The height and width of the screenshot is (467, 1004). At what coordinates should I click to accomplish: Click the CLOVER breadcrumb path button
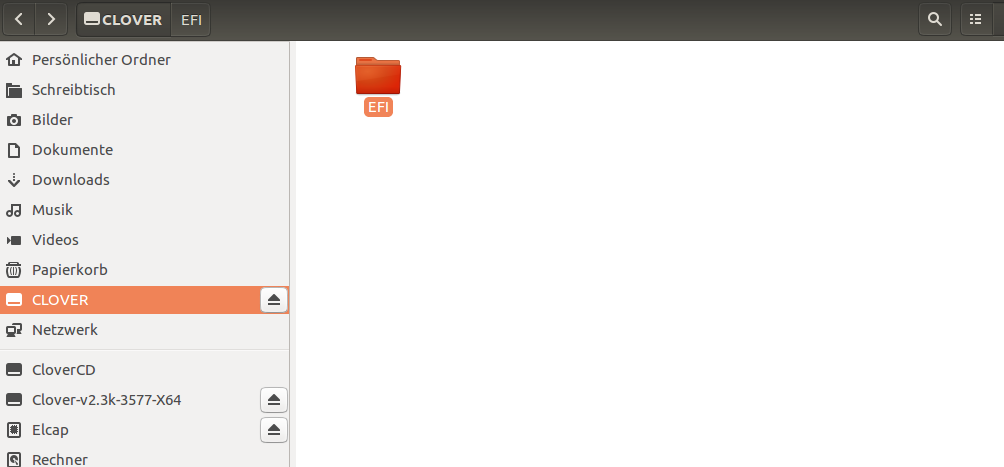[124, 20]
